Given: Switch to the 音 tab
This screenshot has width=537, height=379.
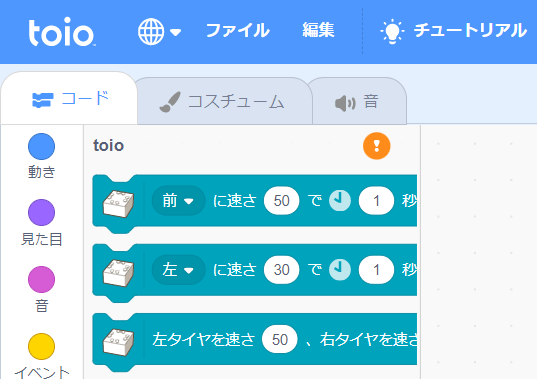Looking at the screenshot, I should click(358, 102).
